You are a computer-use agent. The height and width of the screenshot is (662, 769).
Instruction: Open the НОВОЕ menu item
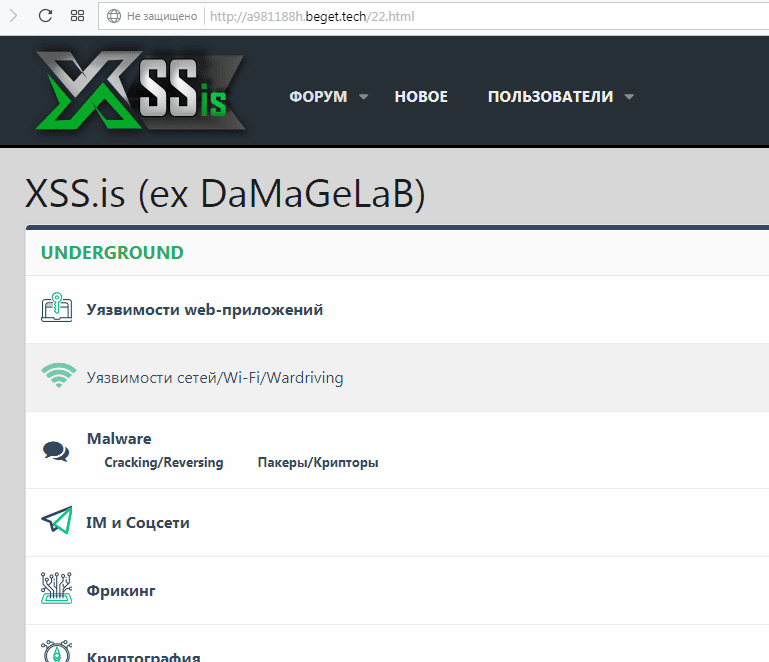pyautogui.click(x=421, y=97)
